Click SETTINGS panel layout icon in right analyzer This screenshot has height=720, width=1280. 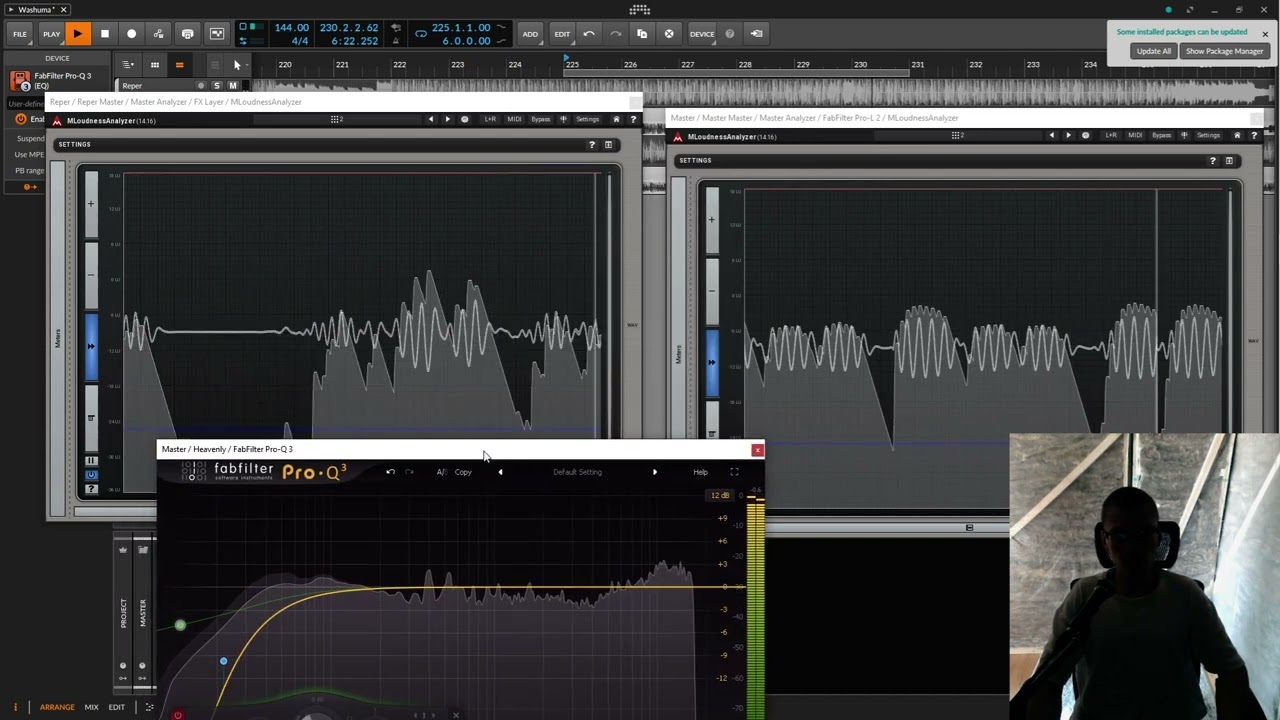(1229, 161)
